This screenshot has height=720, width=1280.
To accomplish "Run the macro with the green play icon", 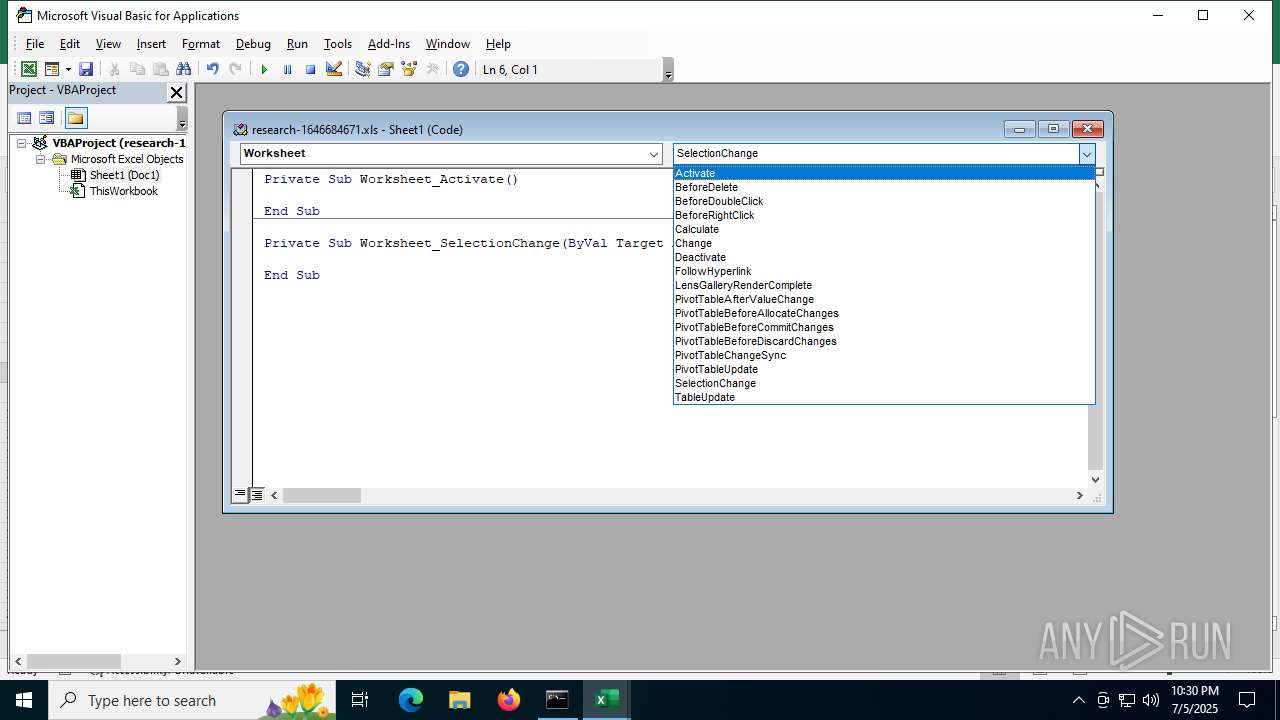I will [264, 69].
